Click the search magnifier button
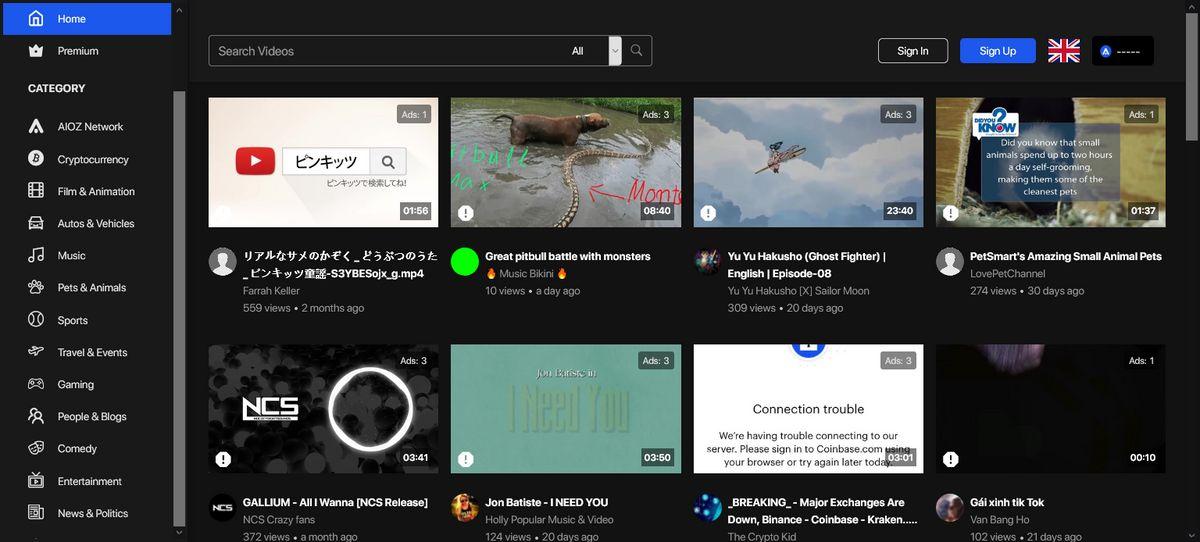This screenshot has height=542, width=1200. (637, 51)
